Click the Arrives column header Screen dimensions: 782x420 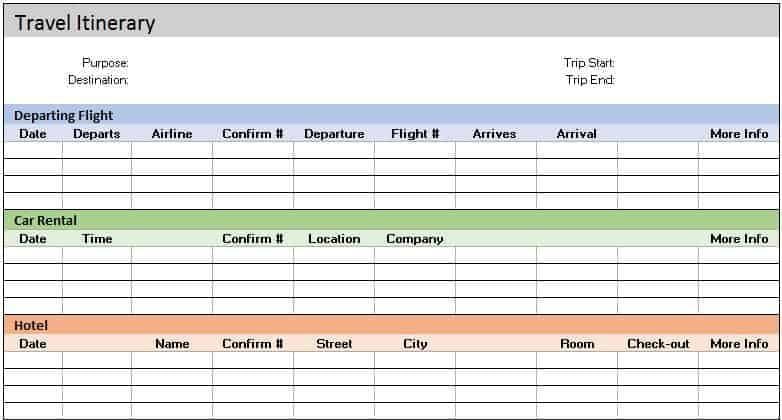(494, 134)
